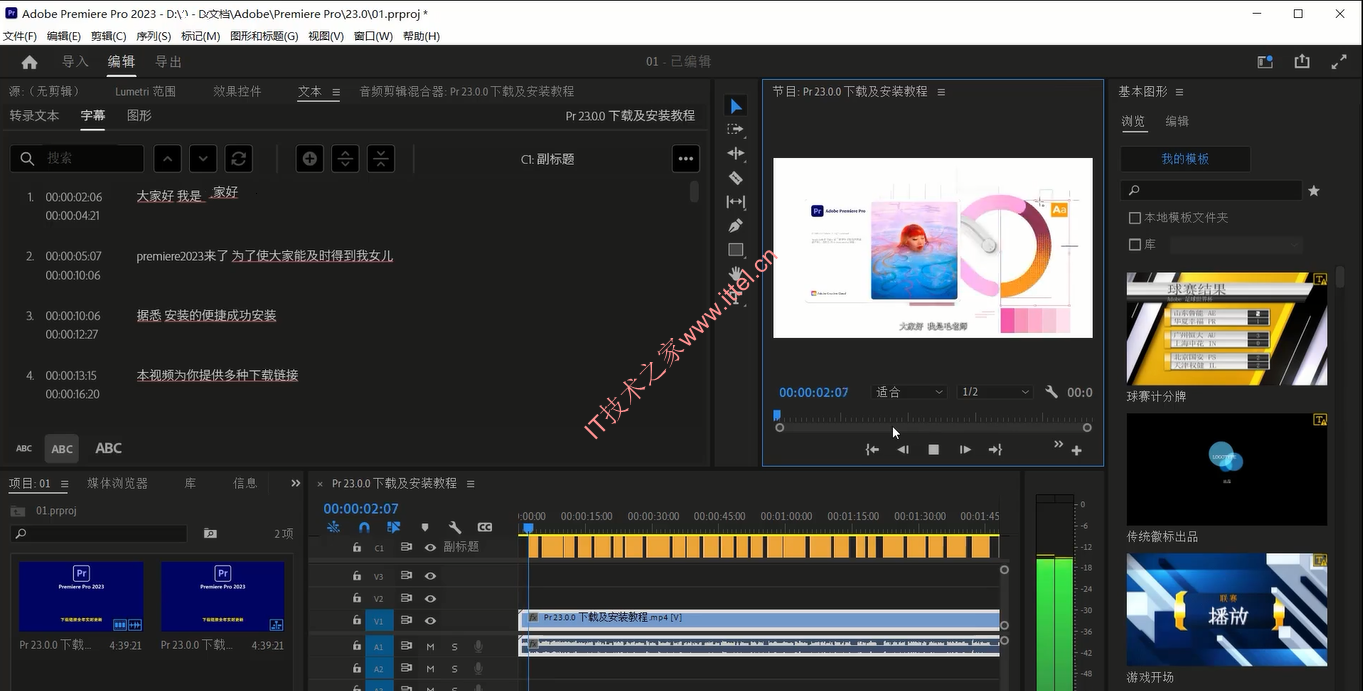Toggle V2 track output eye
This screenshot has height=691, width=1363.
(430, 598)
